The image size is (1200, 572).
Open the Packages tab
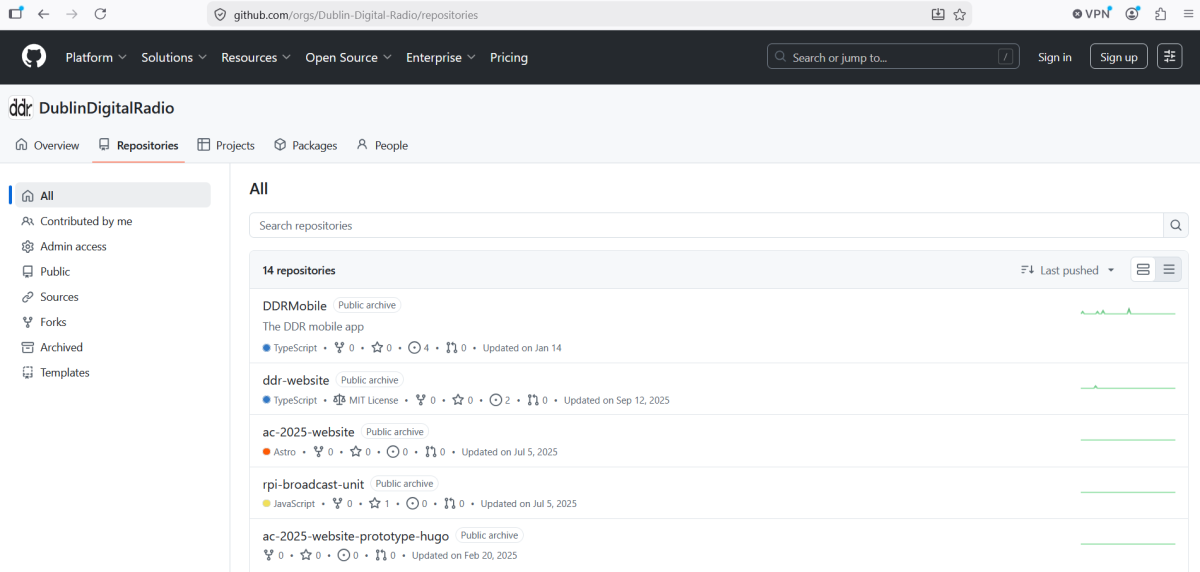click(306, 145)
